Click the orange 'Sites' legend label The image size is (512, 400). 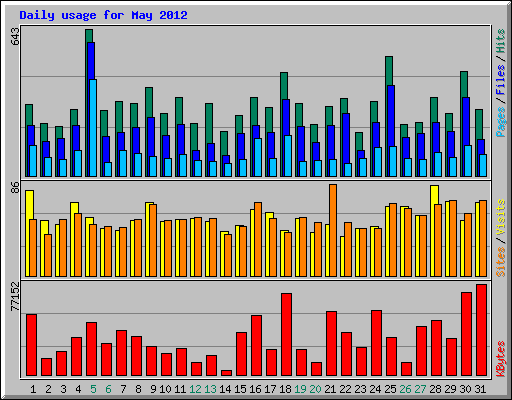click(500, 262)
